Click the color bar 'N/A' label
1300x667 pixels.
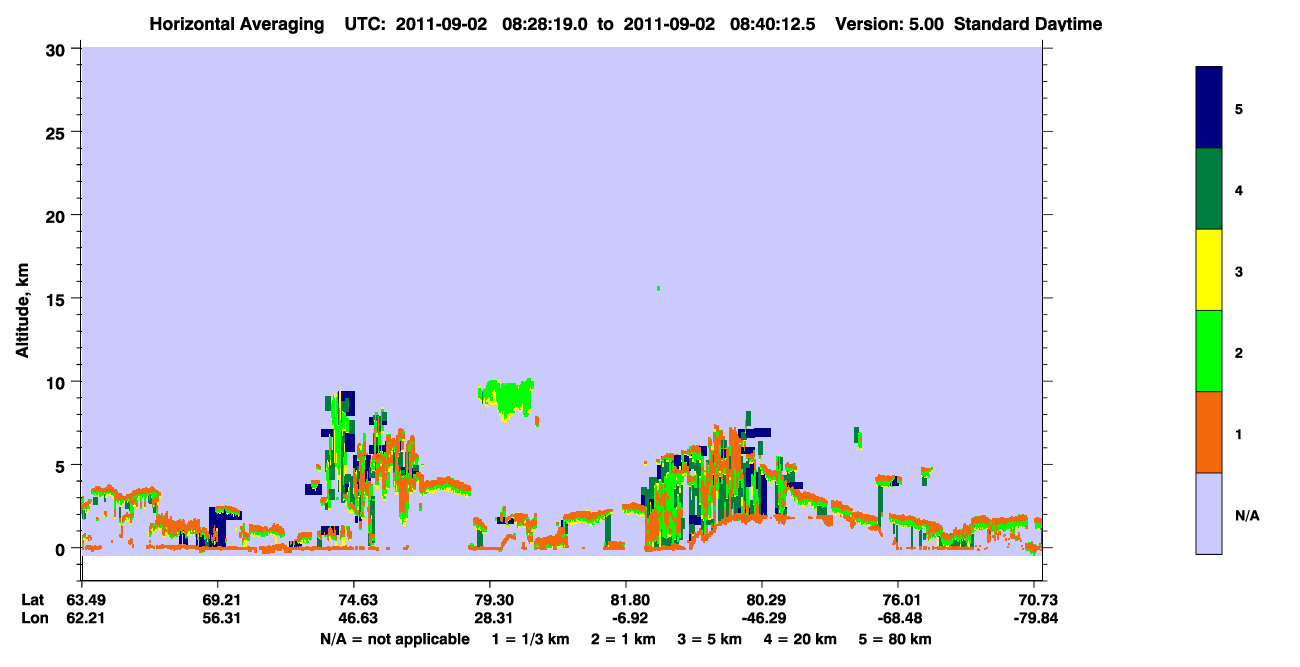click(1246, 515)
